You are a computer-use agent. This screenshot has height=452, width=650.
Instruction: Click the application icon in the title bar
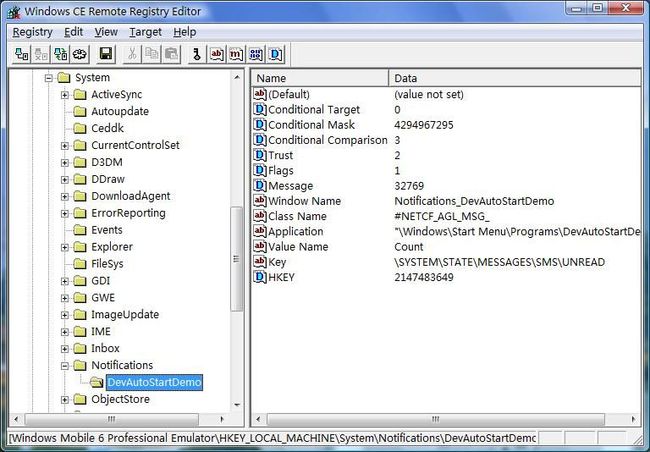point(14,12)
